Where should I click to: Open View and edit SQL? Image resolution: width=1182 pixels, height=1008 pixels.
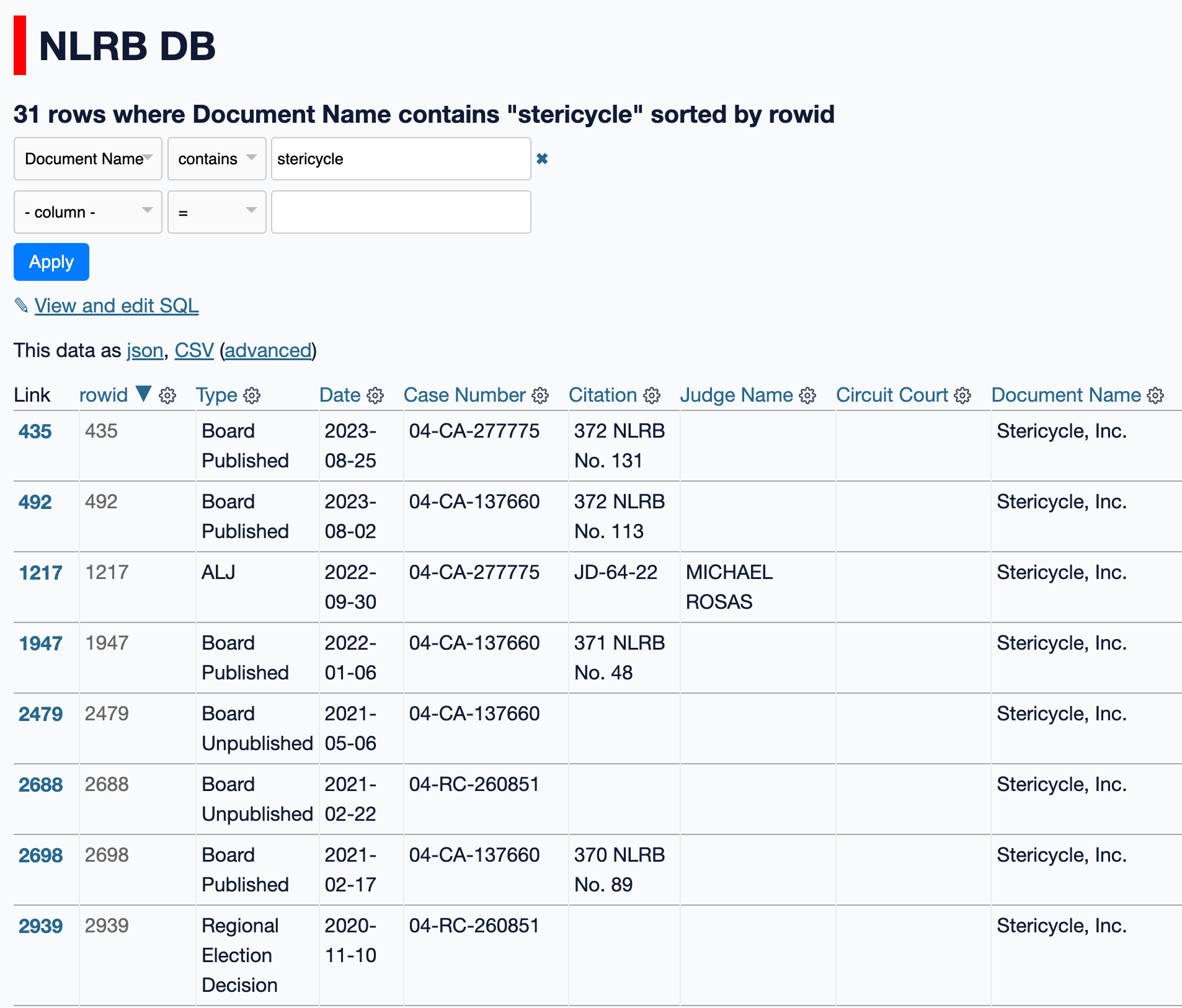[x=117, y=306]
